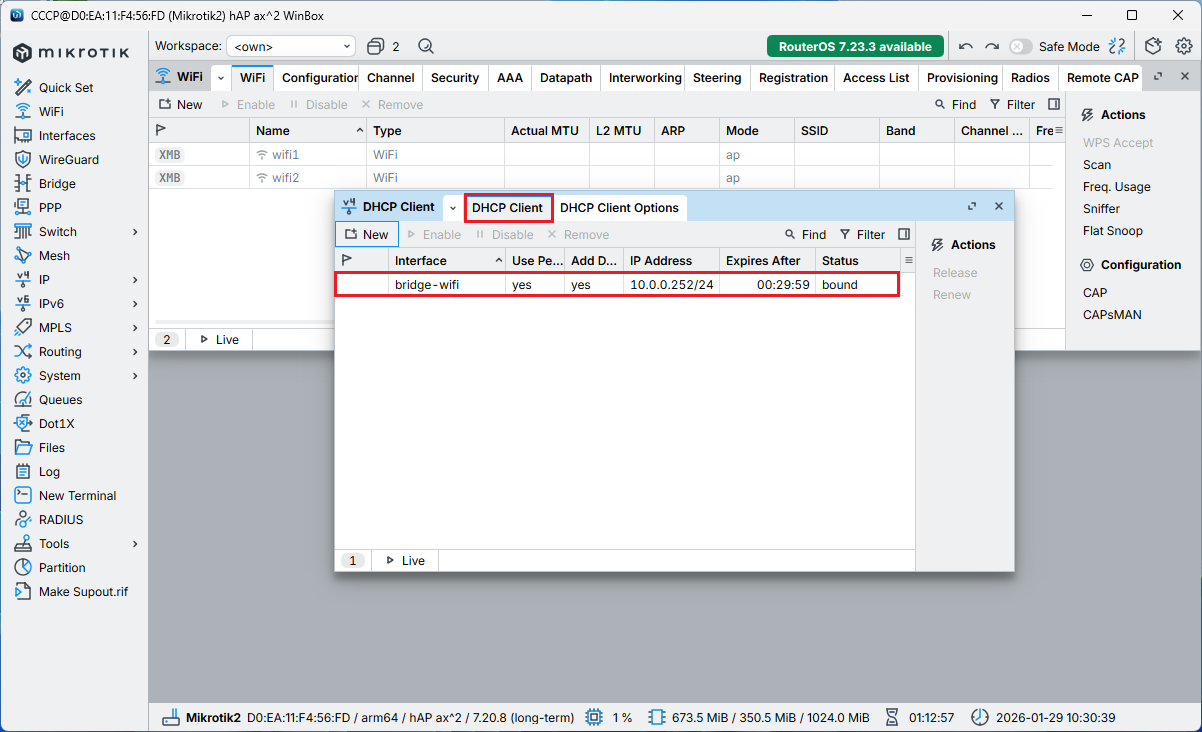
Task: Sort by Name column in WiFi table
Action: coord(308,131)
